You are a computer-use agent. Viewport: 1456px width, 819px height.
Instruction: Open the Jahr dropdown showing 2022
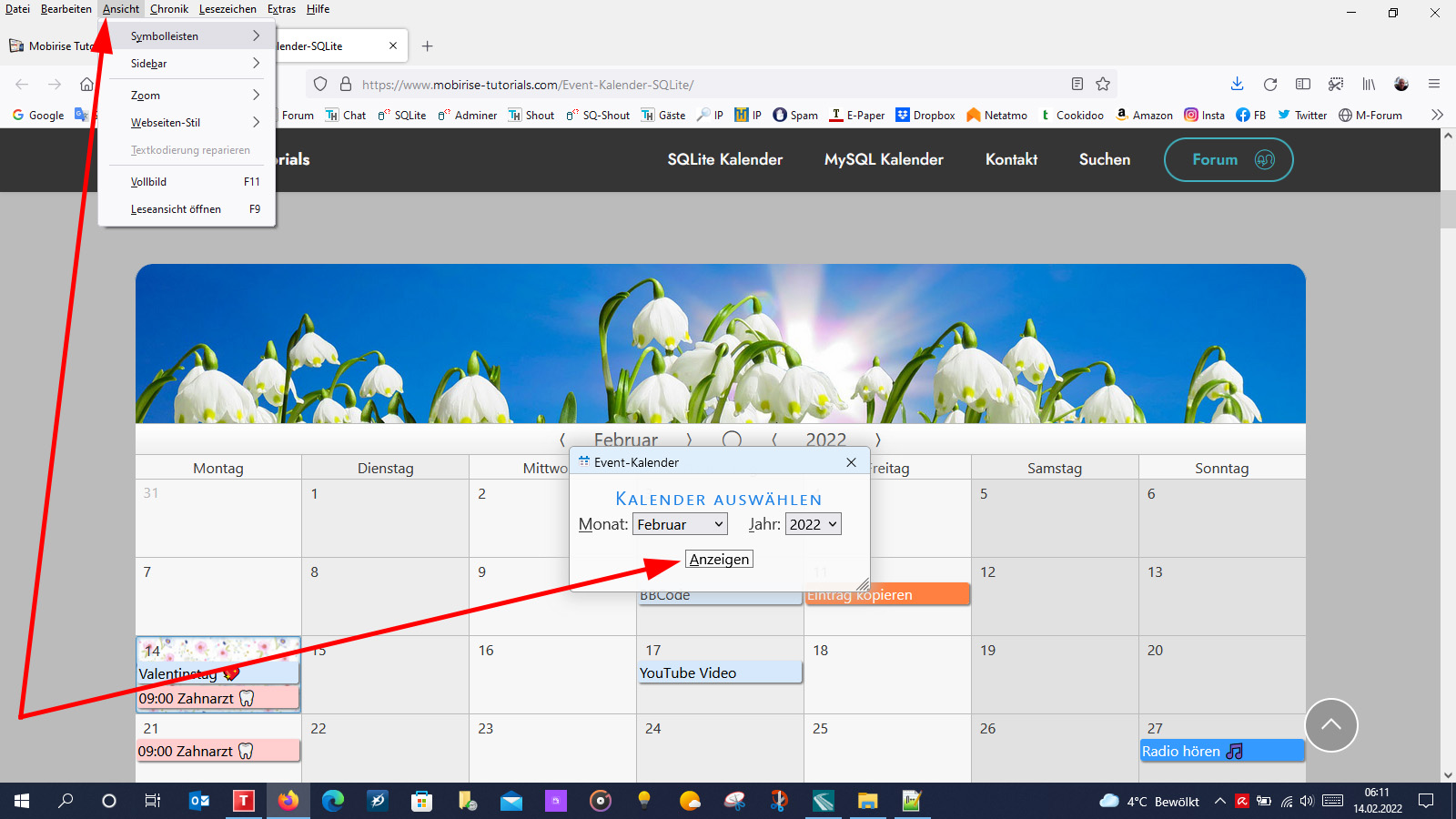[813, 524]
